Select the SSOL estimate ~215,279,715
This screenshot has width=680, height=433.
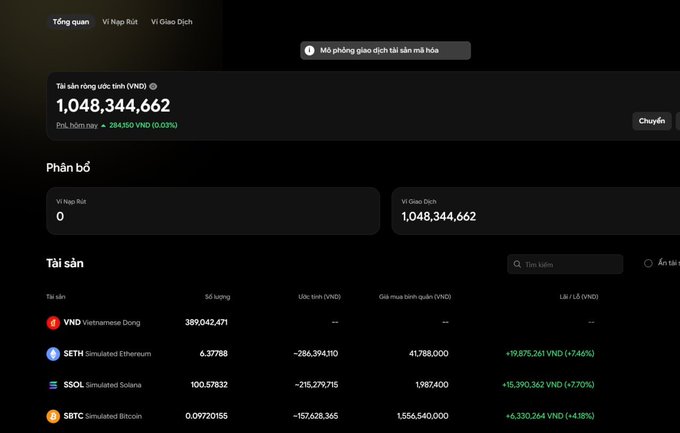coord(316,385)
